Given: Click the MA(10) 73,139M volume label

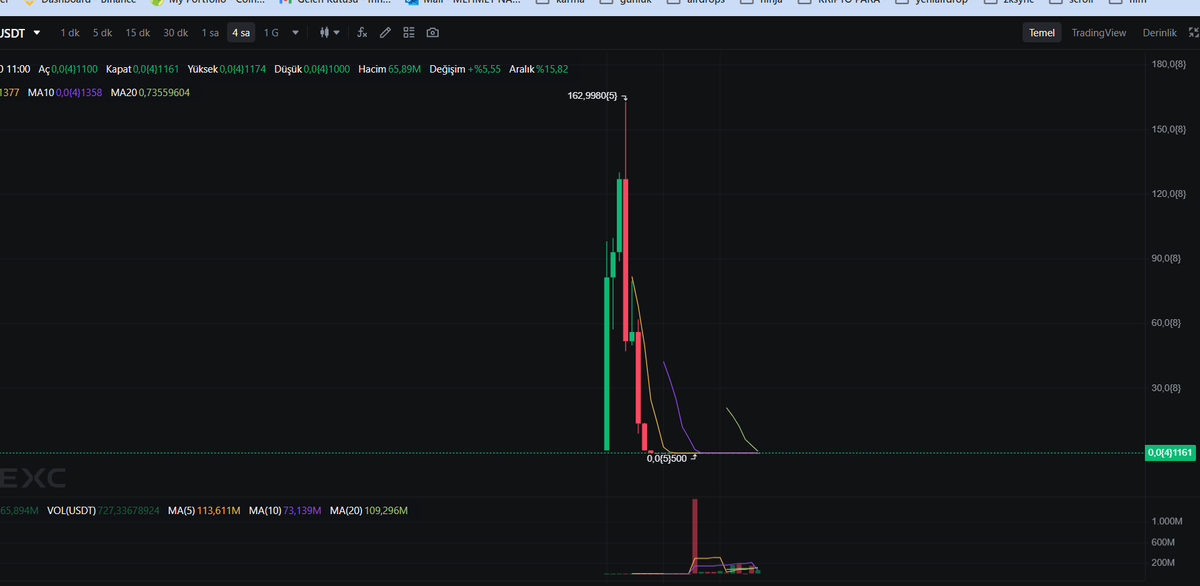Looking at the screenshot, I should [x=285, y=510].
